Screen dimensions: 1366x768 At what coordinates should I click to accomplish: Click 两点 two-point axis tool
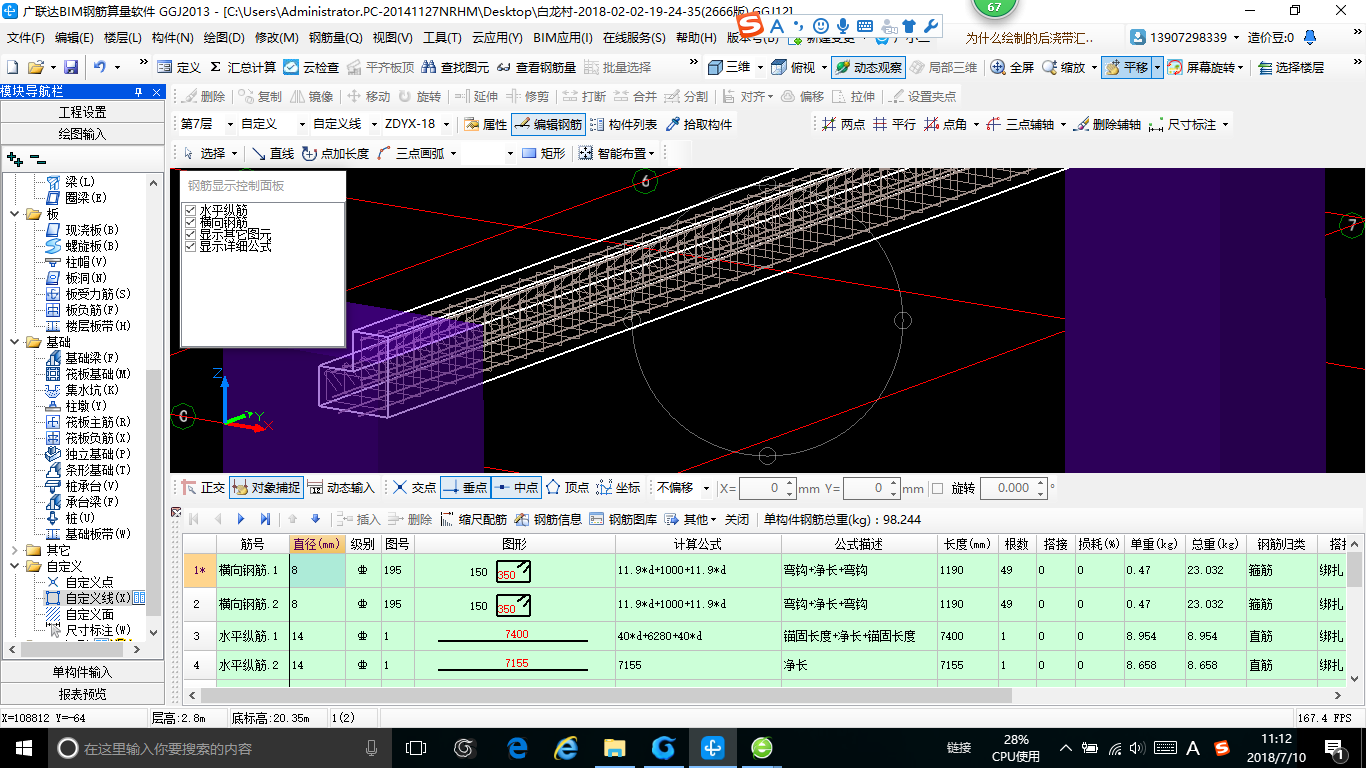[843, 125]
